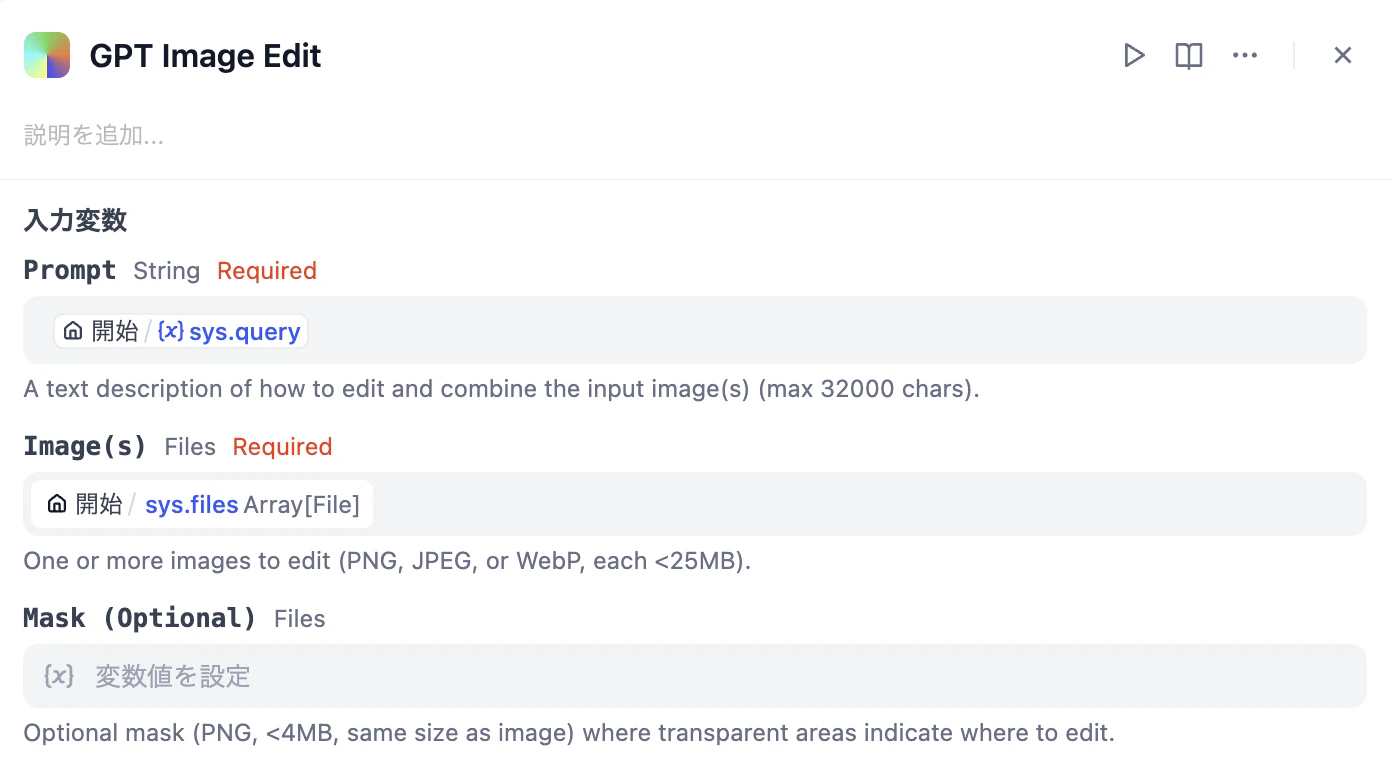The width and height of the screenshot is (1392, 772).
Task: Click the Mask variable value input field
Action: tap(695, 676)
